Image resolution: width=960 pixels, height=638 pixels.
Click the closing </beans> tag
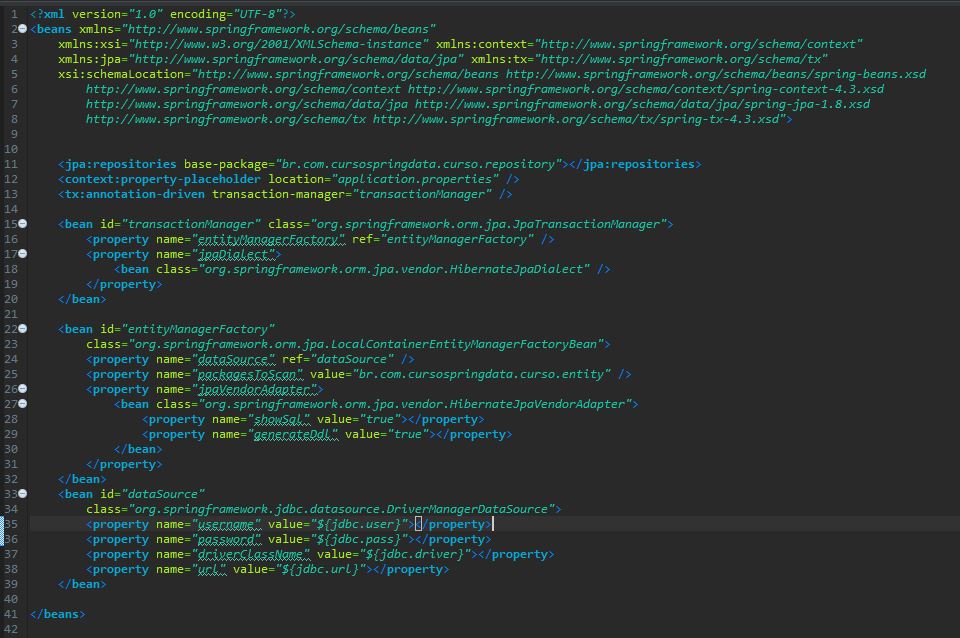(58, 614)
